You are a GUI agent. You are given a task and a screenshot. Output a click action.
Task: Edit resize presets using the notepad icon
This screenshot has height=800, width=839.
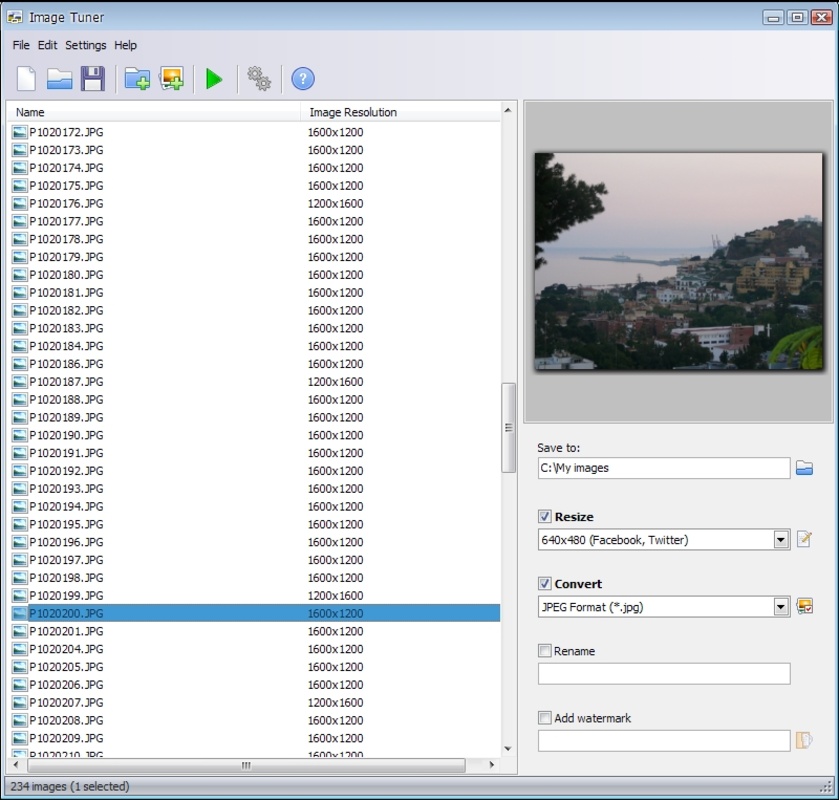(804, 540)
